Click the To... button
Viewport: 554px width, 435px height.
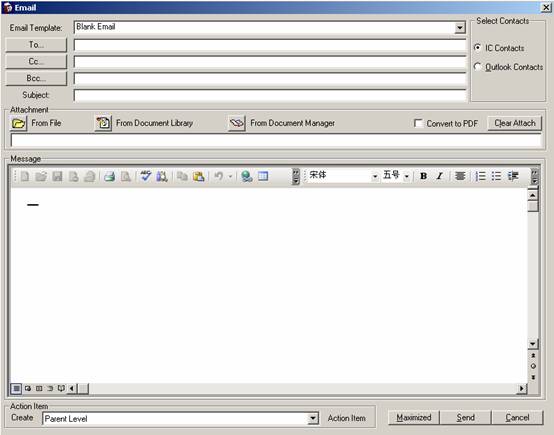coord(36,45)
